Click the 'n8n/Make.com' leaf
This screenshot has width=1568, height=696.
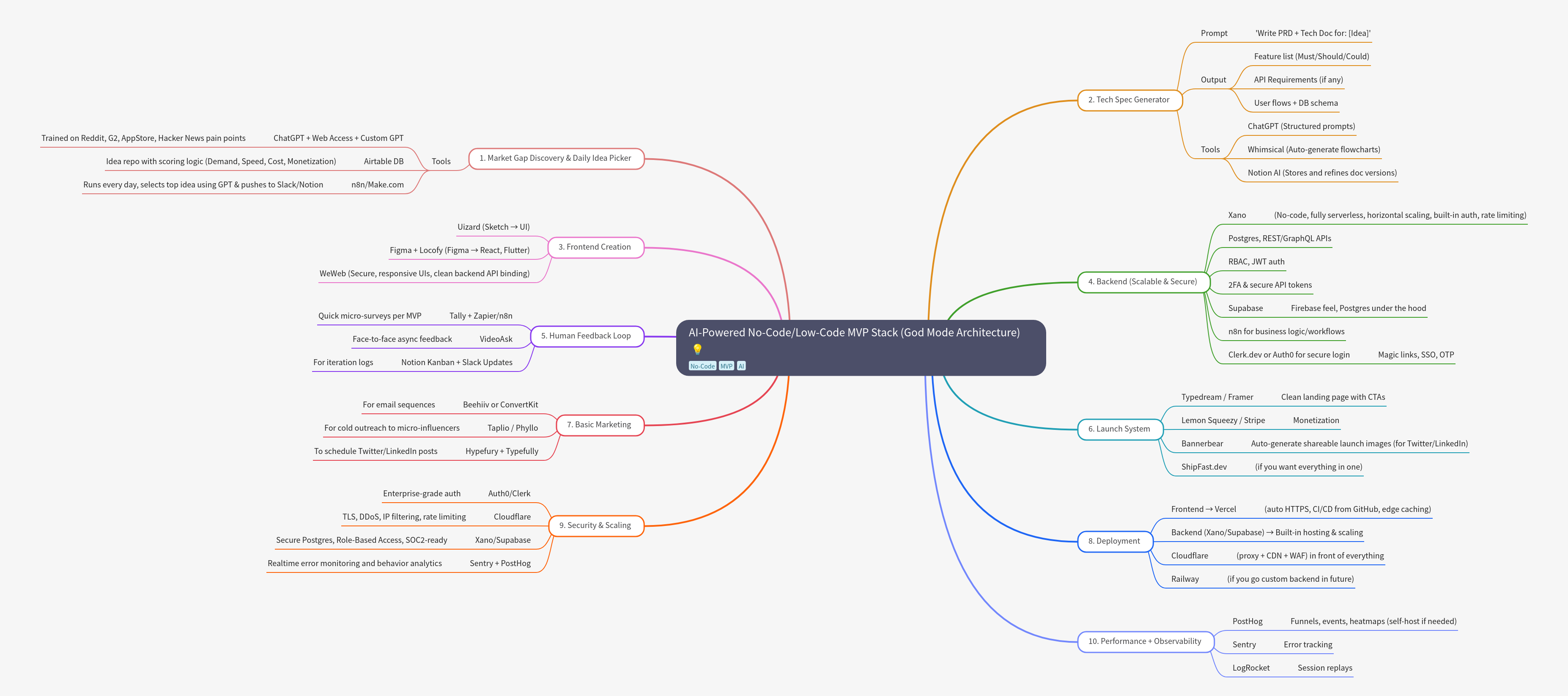pos(377,185)
